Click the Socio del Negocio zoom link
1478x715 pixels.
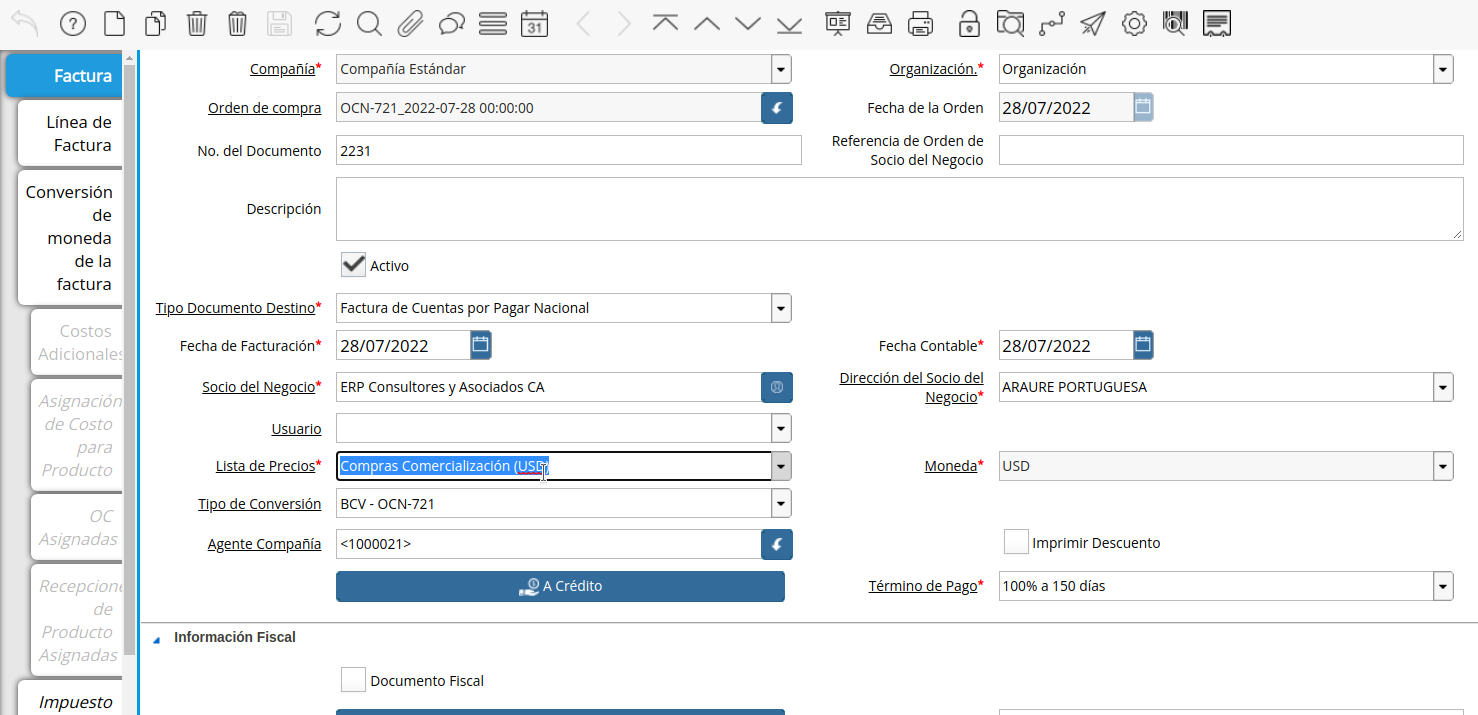[x=777, y=387]
